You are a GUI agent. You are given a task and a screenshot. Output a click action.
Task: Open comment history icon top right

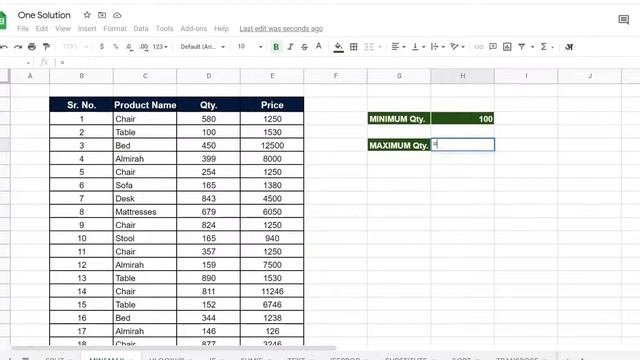coord(624,20)
